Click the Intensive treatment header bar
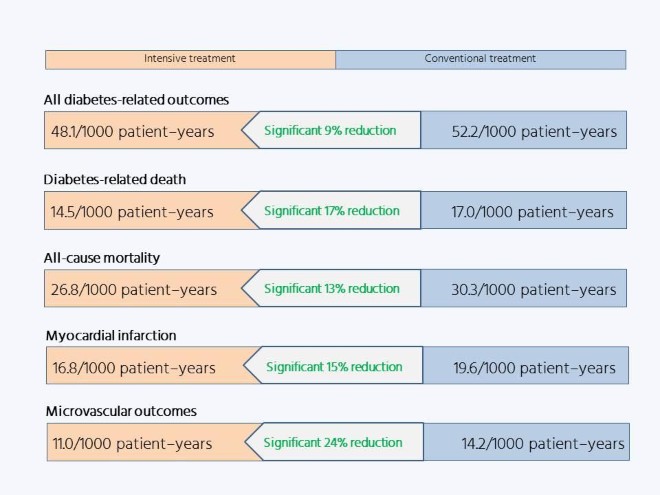Image resolution: width=660 pixels, height=495 pixels. pyautogui.click(x=190, y=60)
